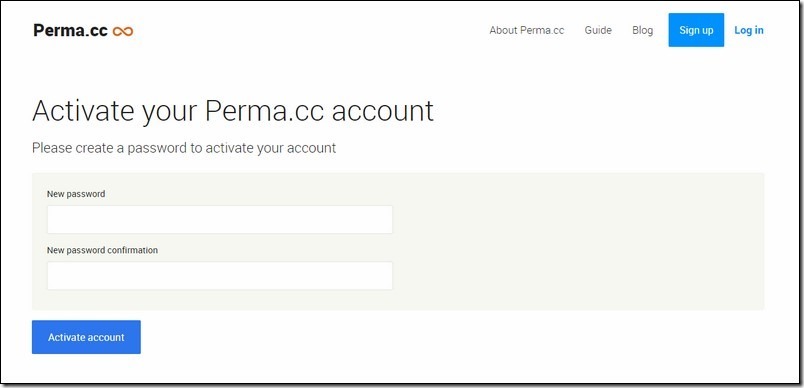
Task: Open the Perma.cc home logo text
Action: 70,31
